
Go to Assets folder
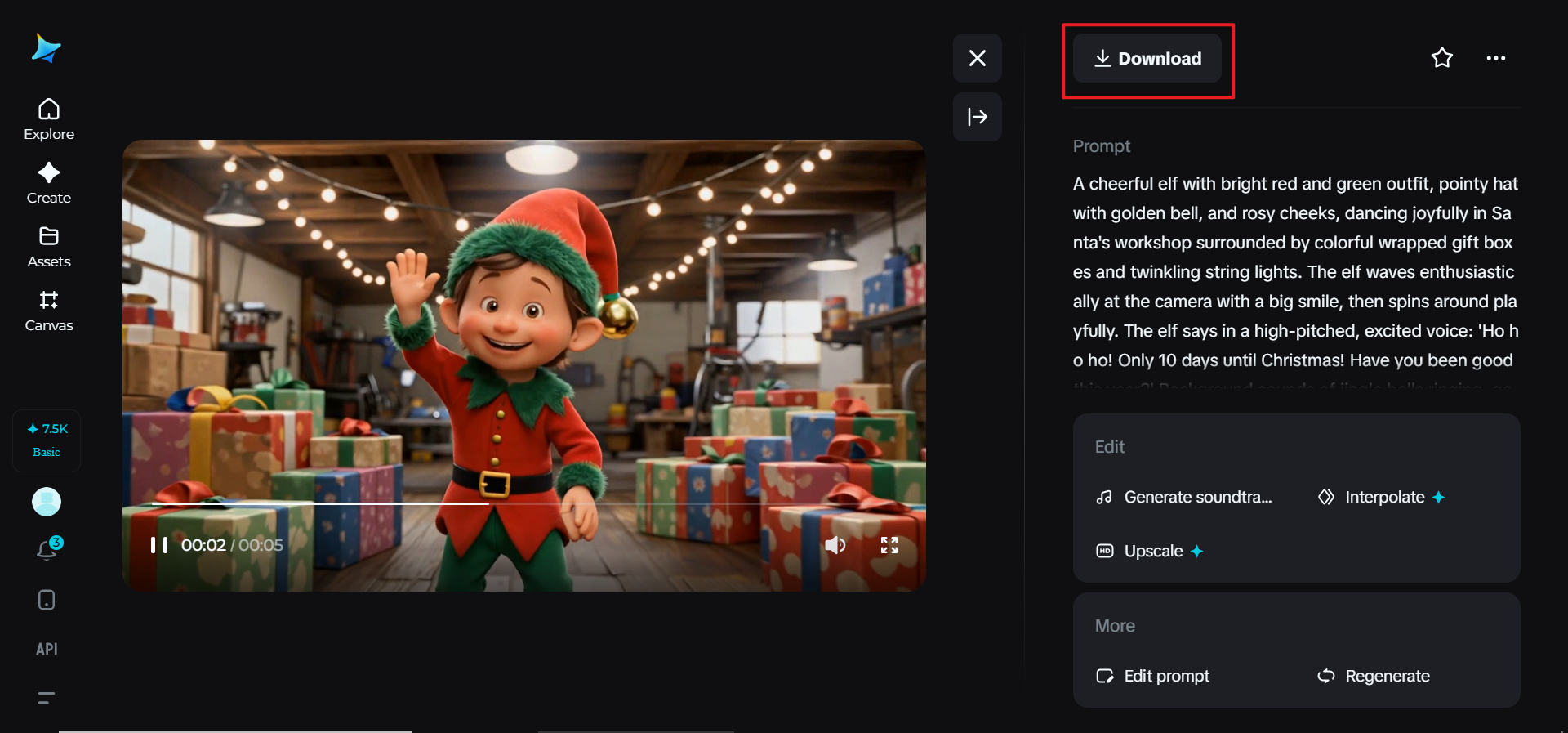point(49,247)
